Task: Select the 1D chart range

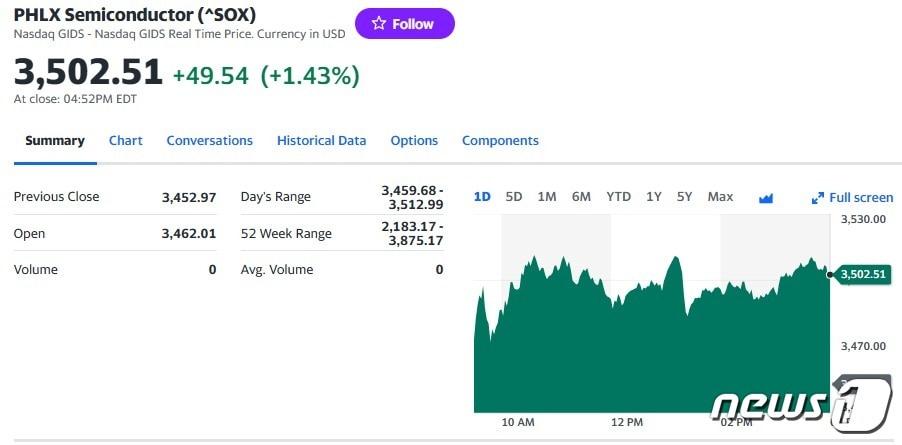Action: coord(482,197)
